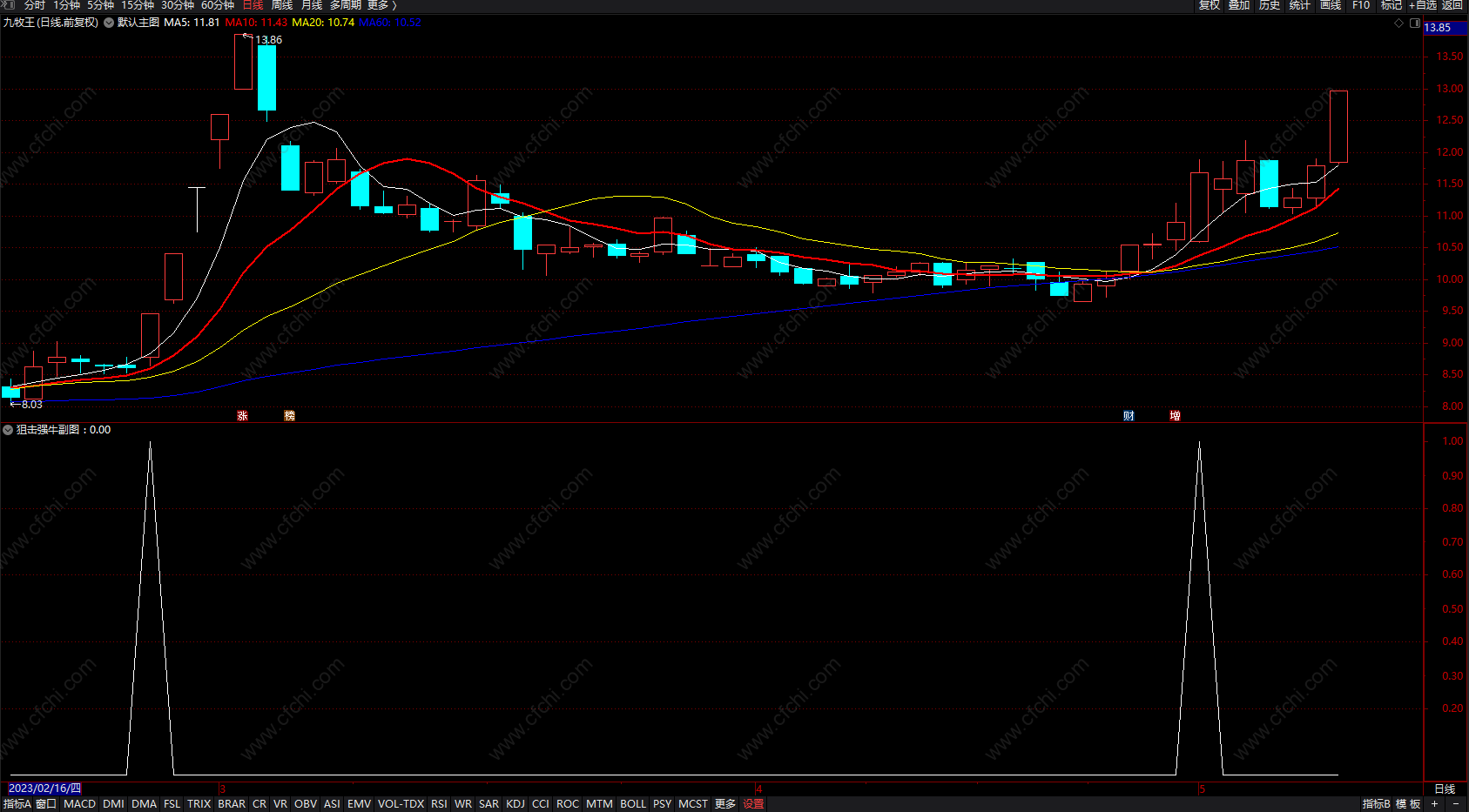Select the BOLL indicator
The image size is (1469, 812).
tap(633, 804)
